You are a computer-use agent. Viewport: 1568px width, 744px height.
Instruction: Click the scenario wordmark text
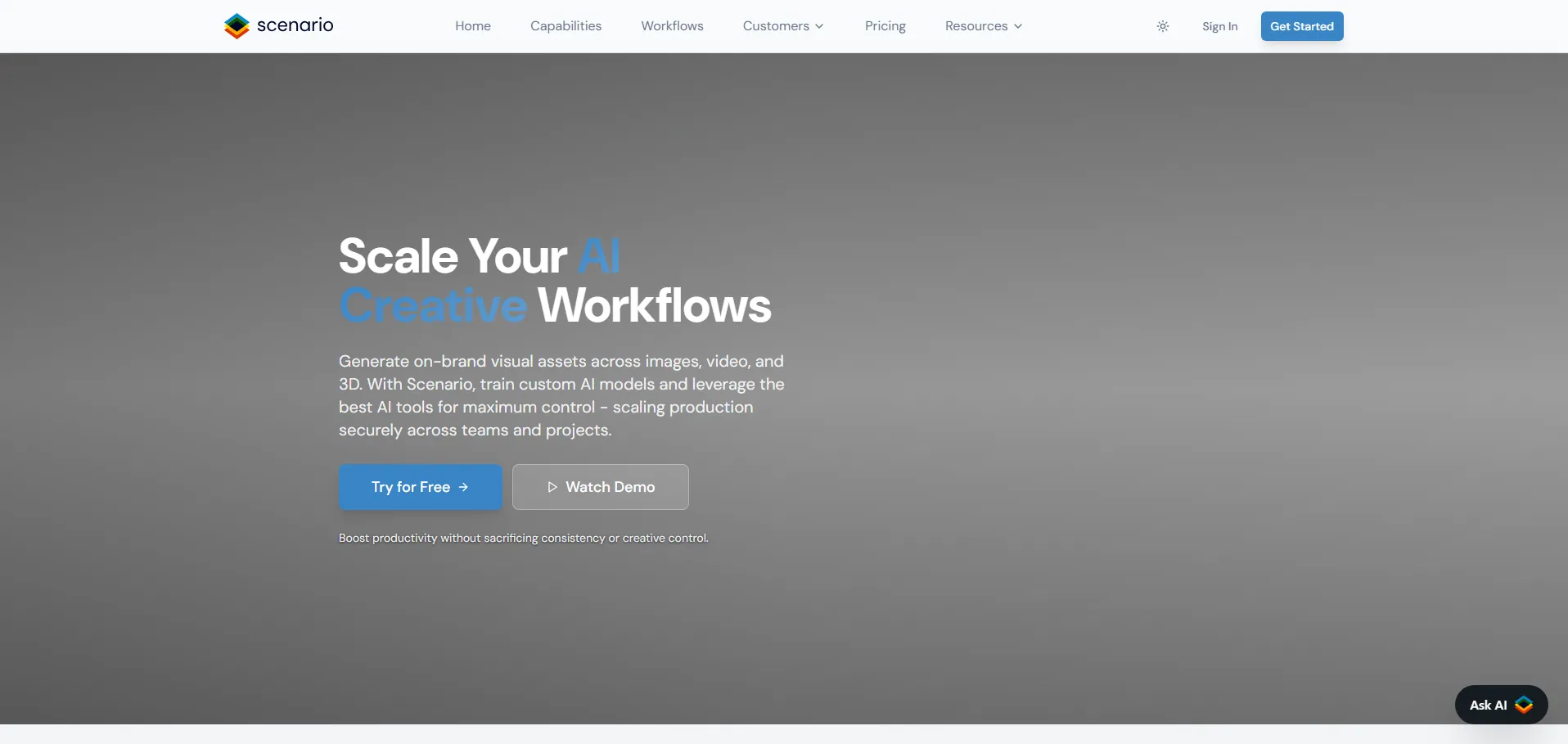click(295, 25)
